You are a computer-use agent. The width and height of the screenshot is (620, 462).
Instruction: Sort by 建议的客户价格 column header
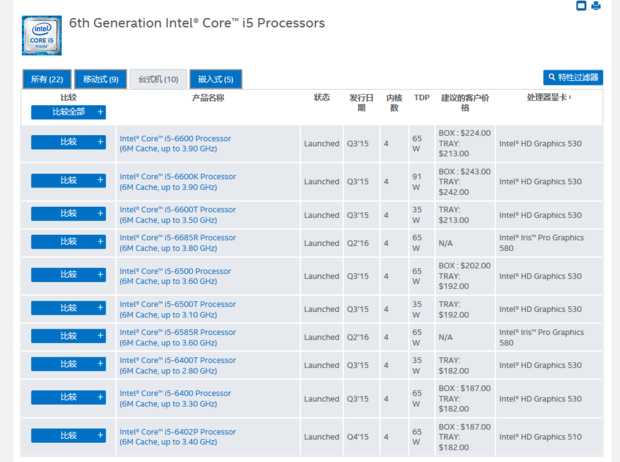click(x=465, y=102)
